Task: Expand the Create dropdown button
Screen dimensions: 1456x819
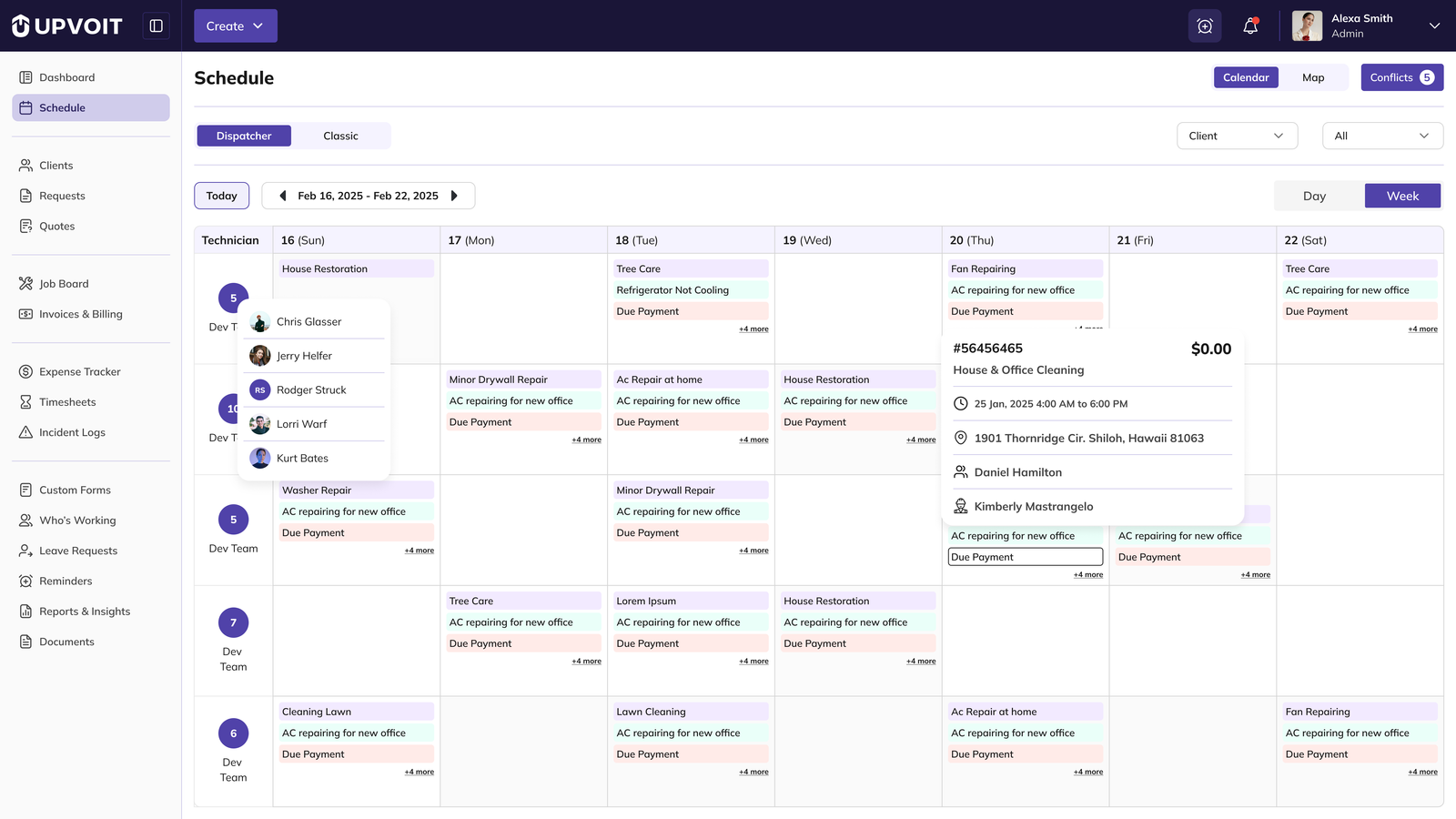Action: pyautogui.click(x=235, y=26)
